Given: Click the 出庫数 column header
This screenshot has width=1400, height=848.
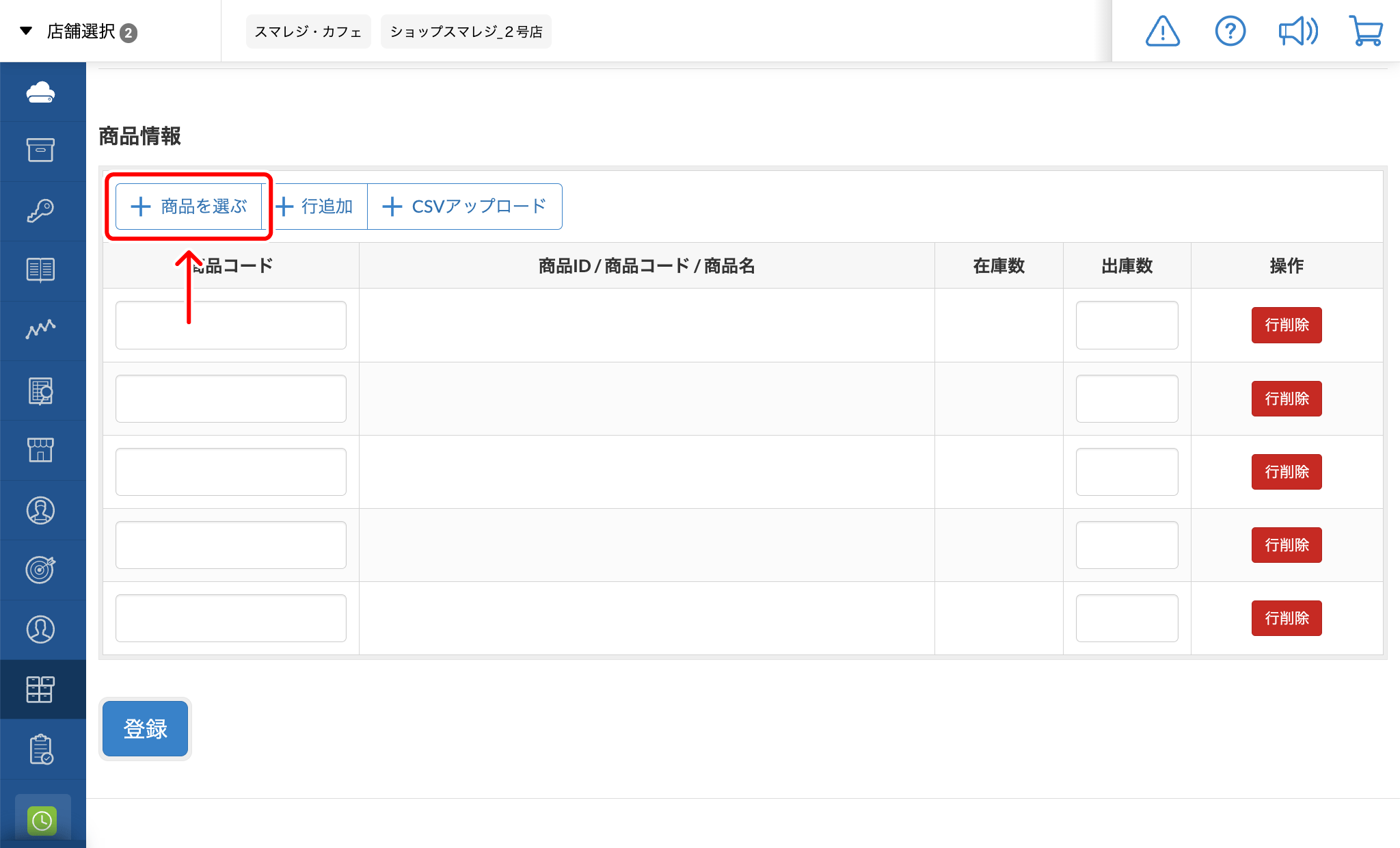Looking at the screenshot, I should pos(1127,266).
